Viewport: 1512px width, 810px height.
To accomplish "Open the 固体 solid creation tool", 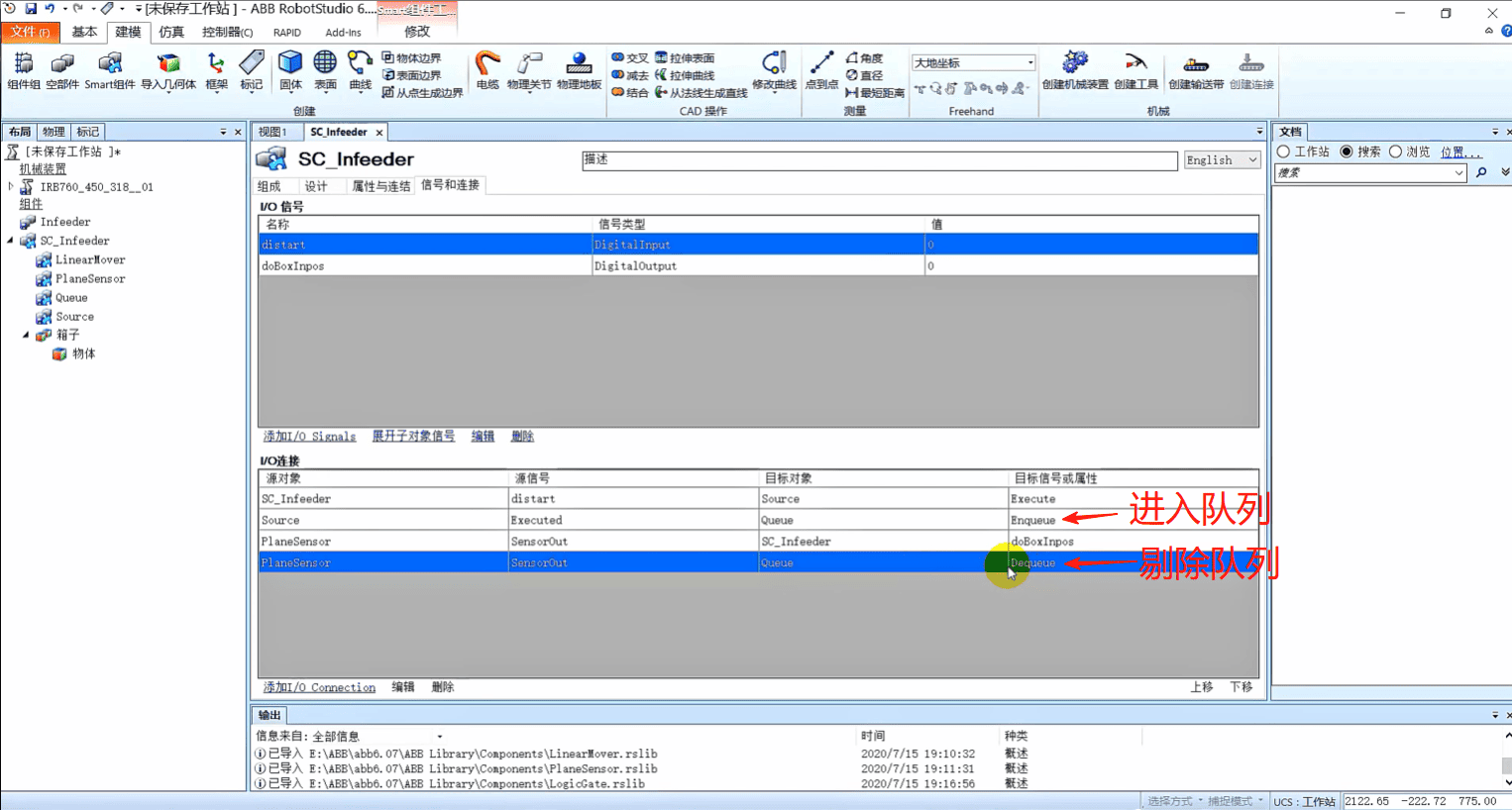I will click(290, 71).
